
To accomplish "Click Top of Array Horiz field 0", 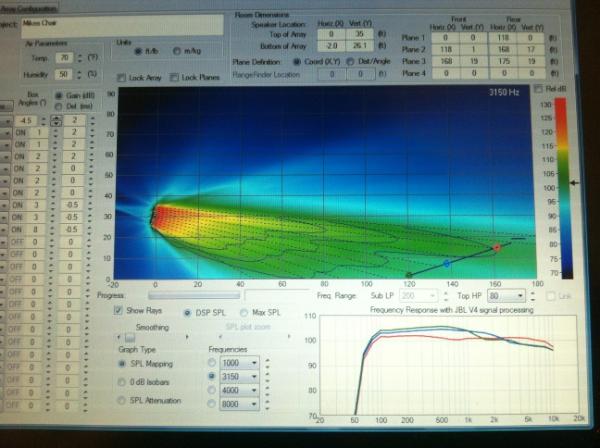I will [x=331, y=34].
